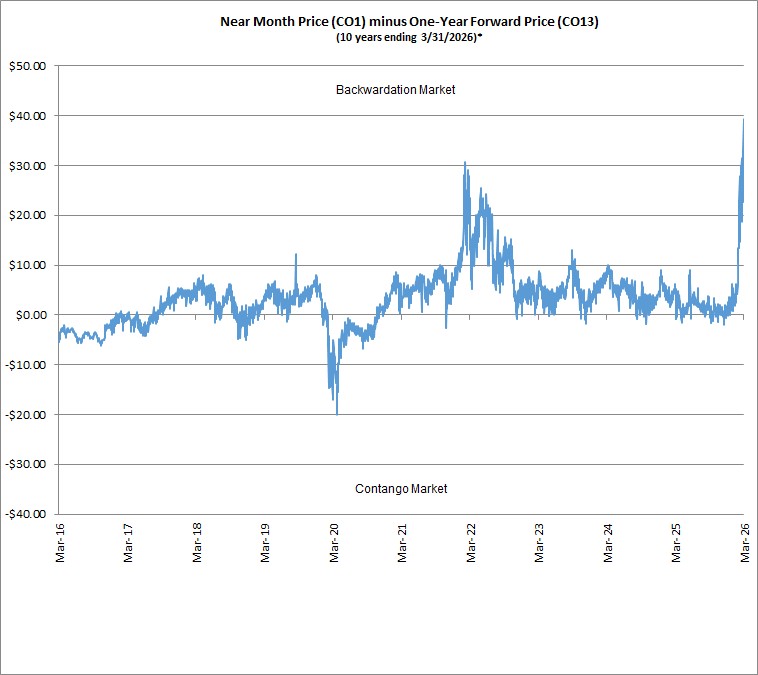
Task: Select the 'Backwardation Market' label
Action: (x=395, y=90)
